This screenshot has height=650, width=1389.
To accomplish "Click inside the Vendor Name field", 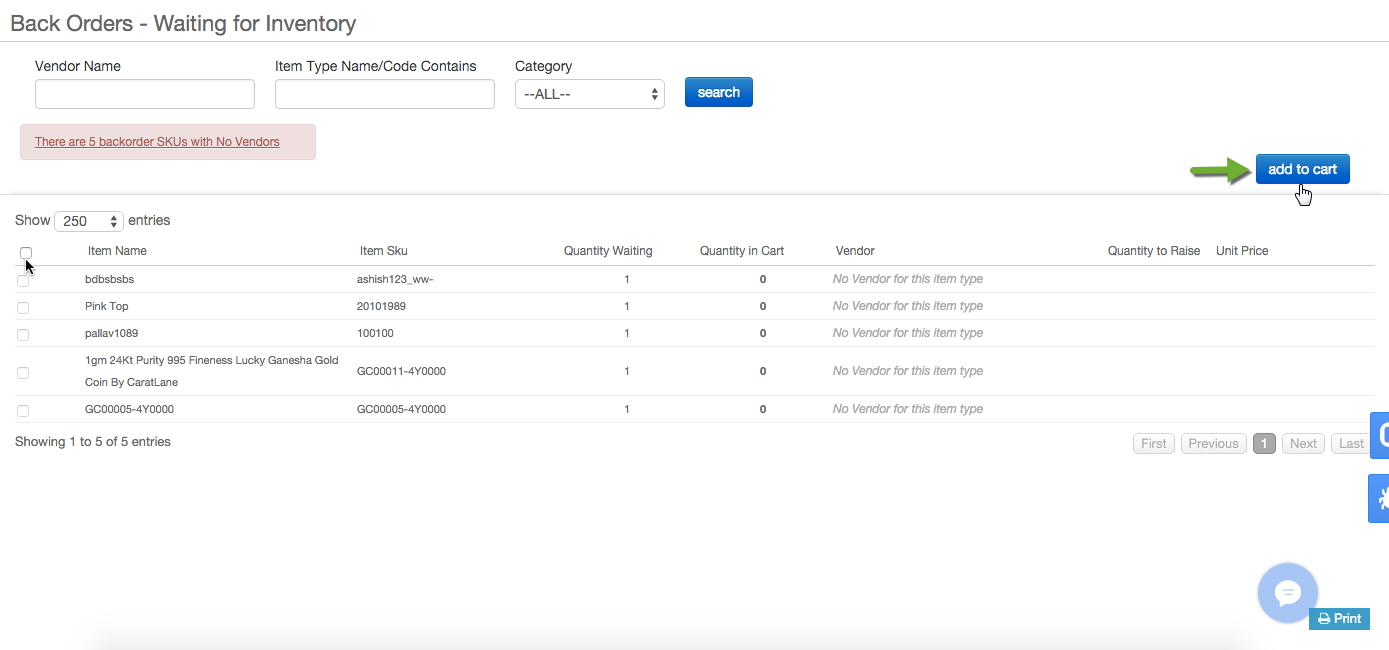I will coord(144,93).
